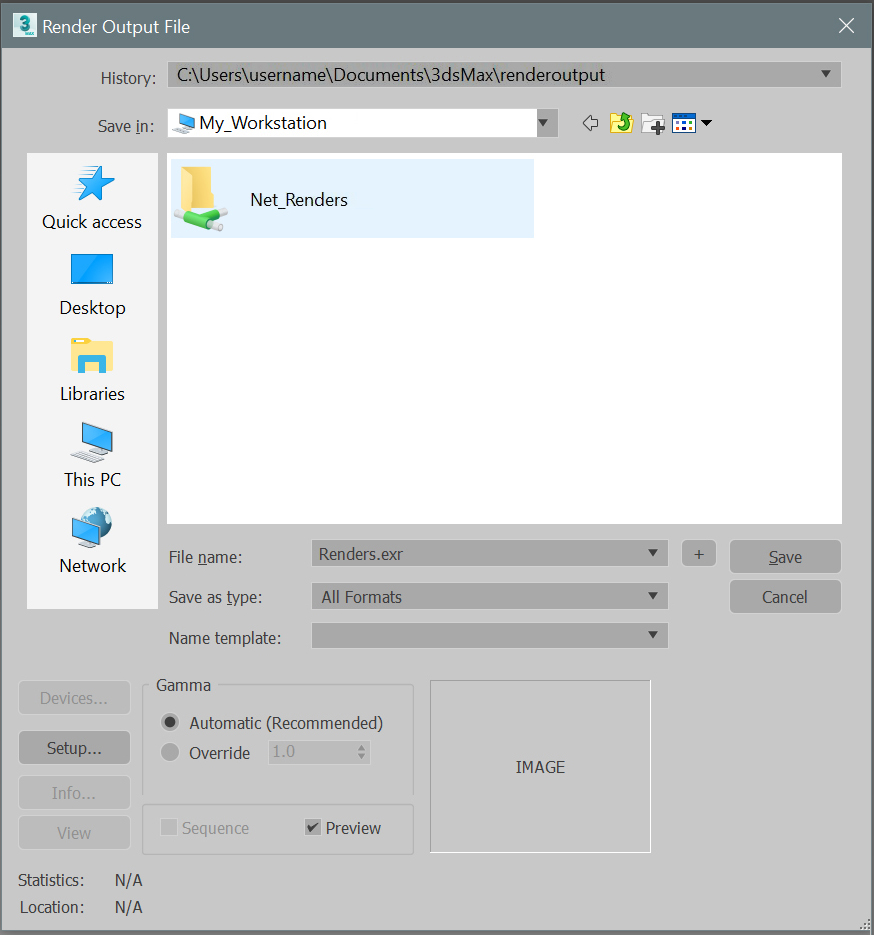Screen dimensions: 874x935
Task: Open Desktop from the left panel
Action: pyautogui.click(x=92, y=283)
